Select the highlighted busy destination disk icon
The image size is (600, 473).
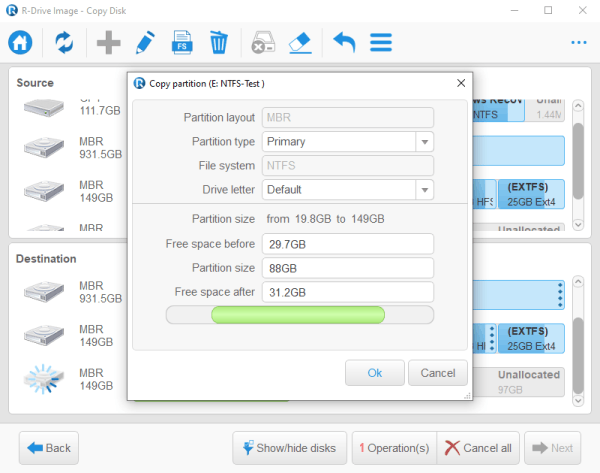click(44, 378)
